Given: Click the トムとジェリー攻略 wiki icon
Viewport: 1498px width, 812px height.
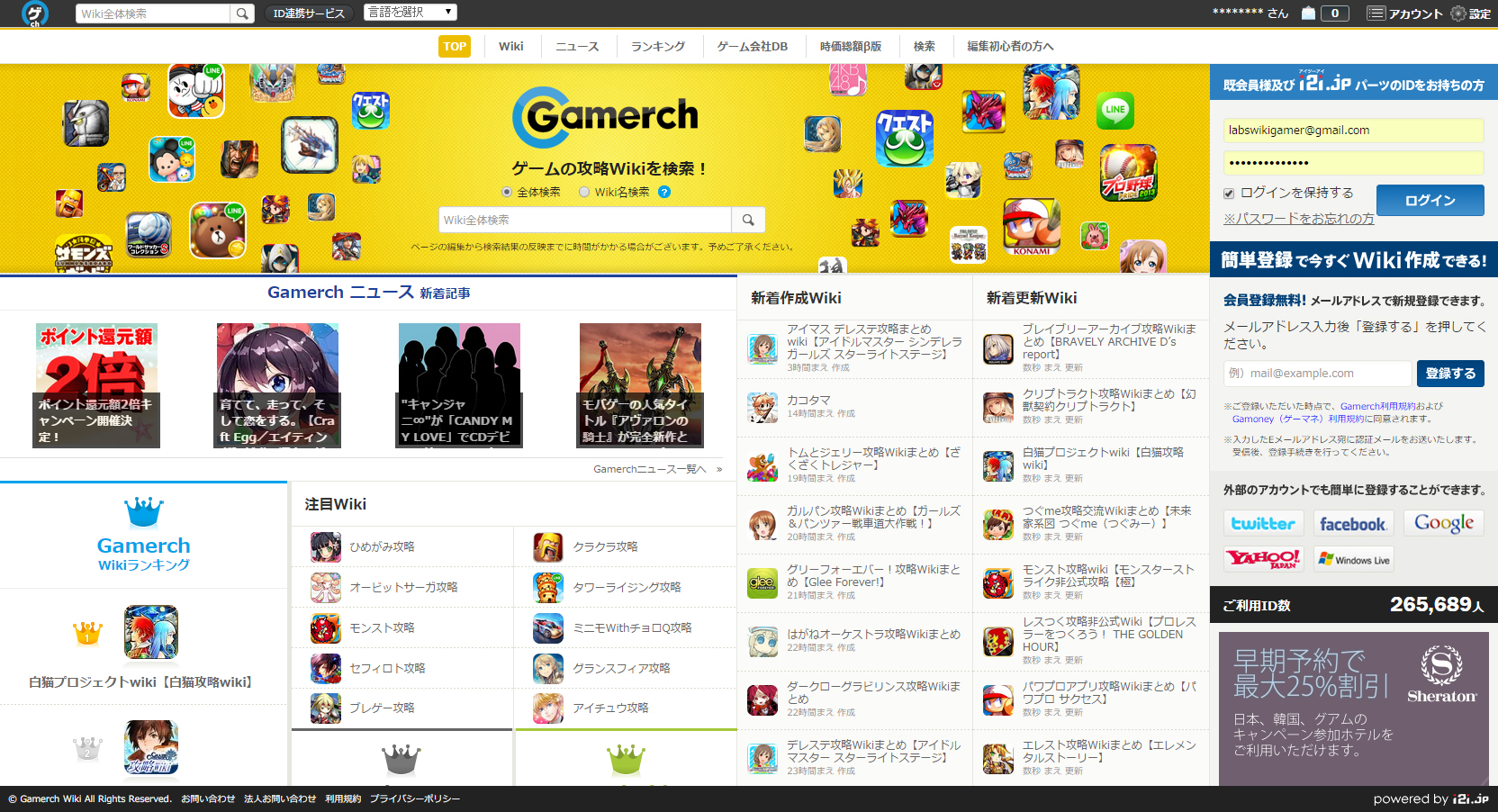Looking at the screenshot, I should pos(763,465).
